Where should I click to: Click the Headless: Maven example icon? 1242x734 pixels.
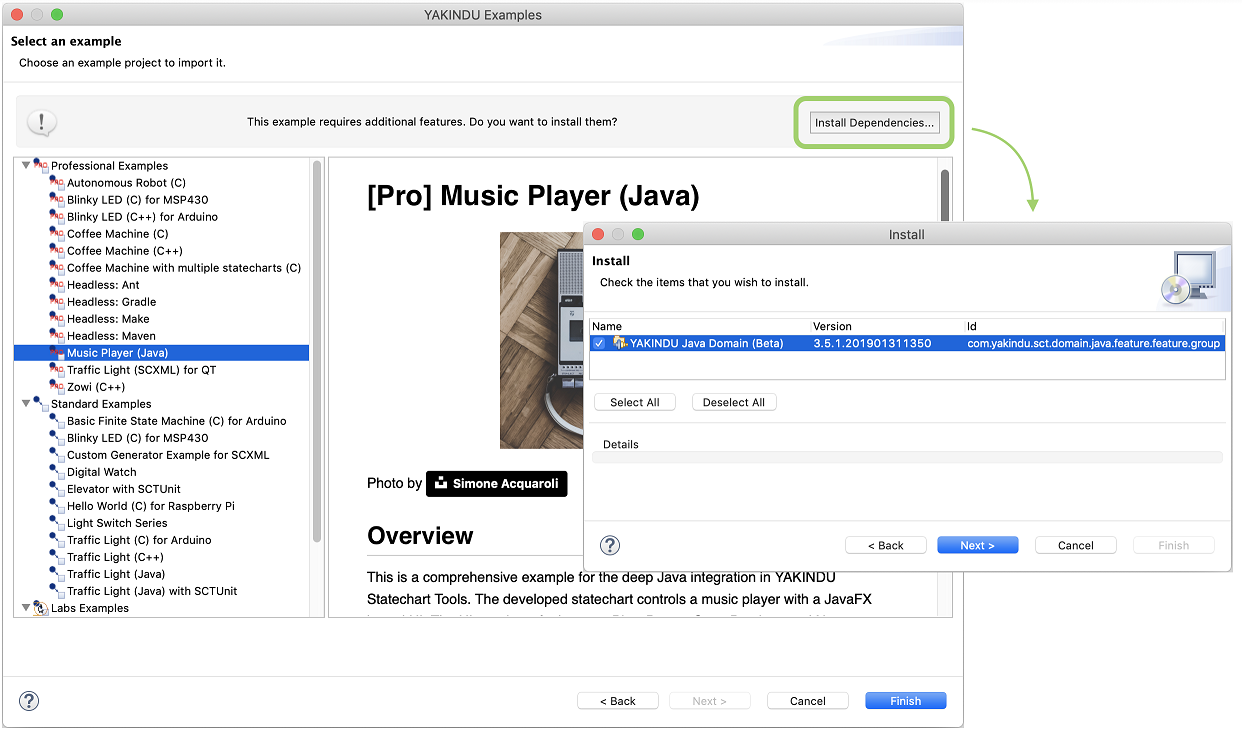point(57,336)
